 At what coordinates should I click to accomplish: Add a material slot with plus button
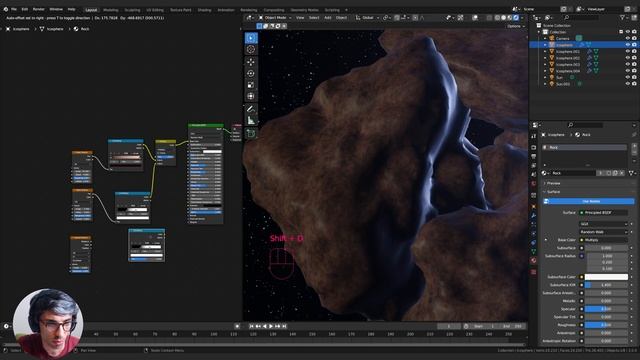(634, 146)
